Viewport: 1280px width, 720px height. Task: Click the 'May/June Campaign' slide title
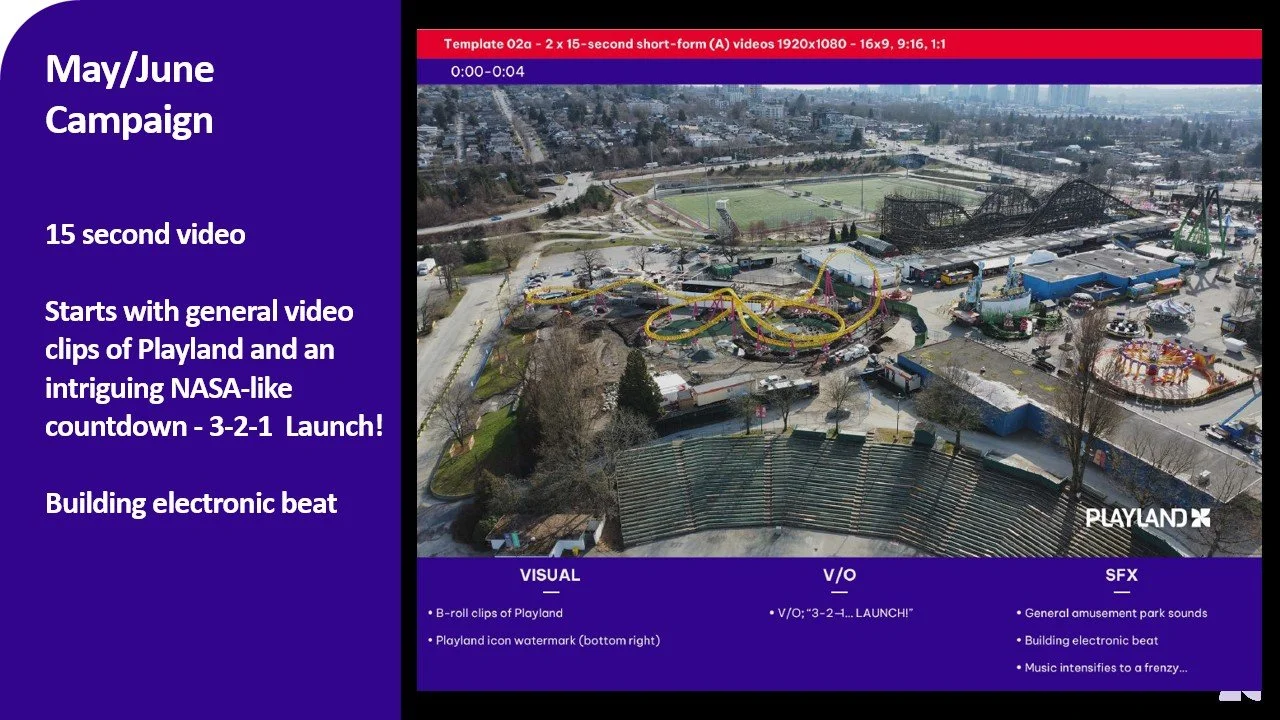pos(129,94)
